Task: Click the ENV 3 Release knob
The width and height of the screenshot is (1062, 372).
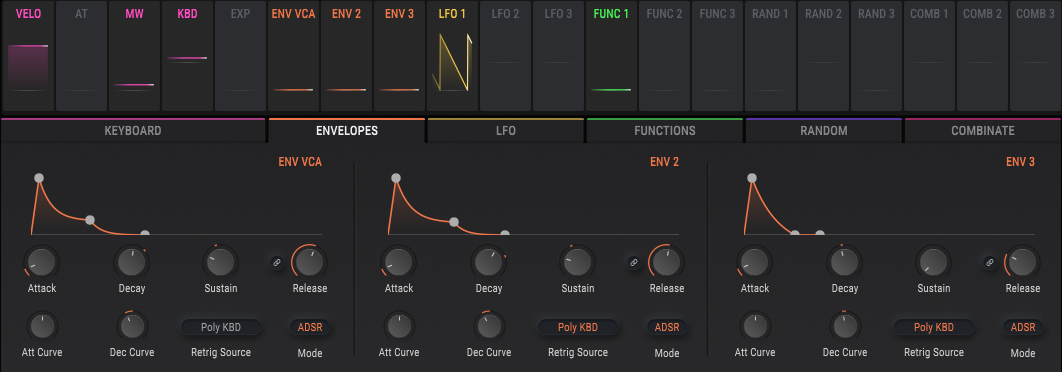Action: tap(1023, 262)
